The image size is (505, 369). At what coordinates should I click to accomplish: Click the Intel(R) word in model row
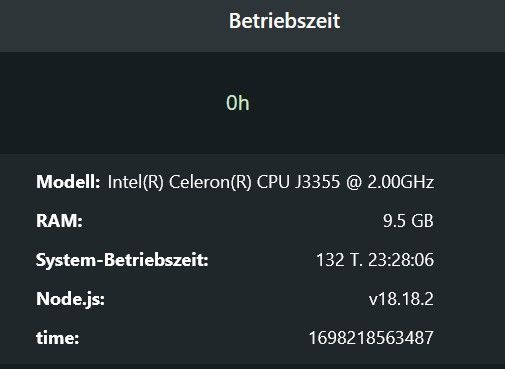click(x=136, y=182)
